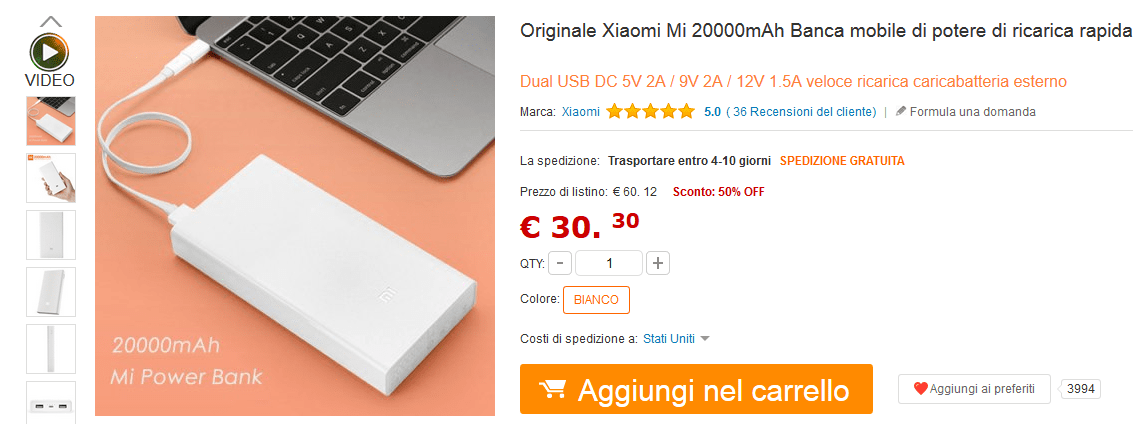Click the shopping cart icon in orange button
The height and width of the screenshot is (424, 1133).
[552, 390]
